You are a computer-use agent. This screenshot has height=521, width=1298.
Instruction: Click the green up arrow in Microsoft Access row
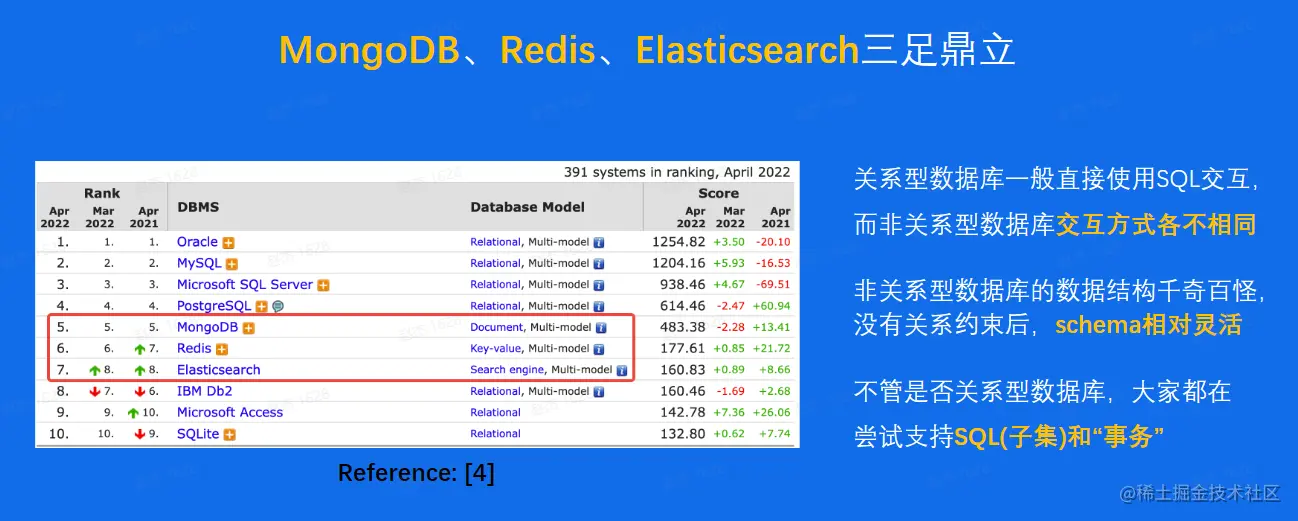(133, 413)
